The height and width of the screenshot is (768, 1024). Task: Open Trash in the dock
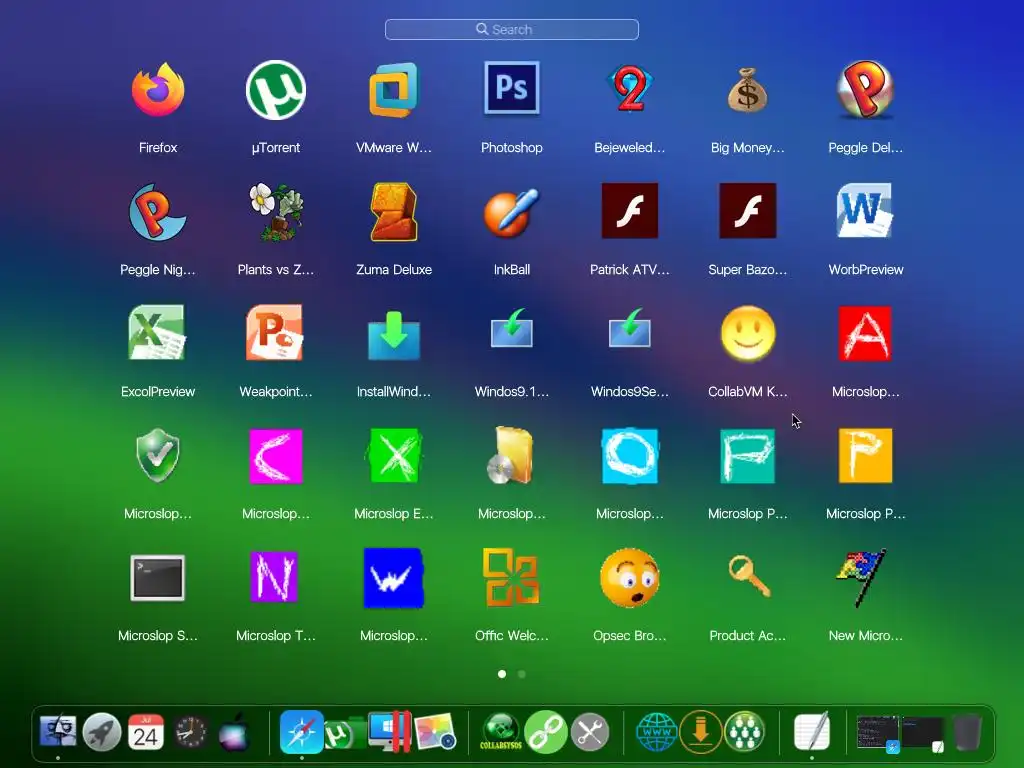(x=968, y=733)
